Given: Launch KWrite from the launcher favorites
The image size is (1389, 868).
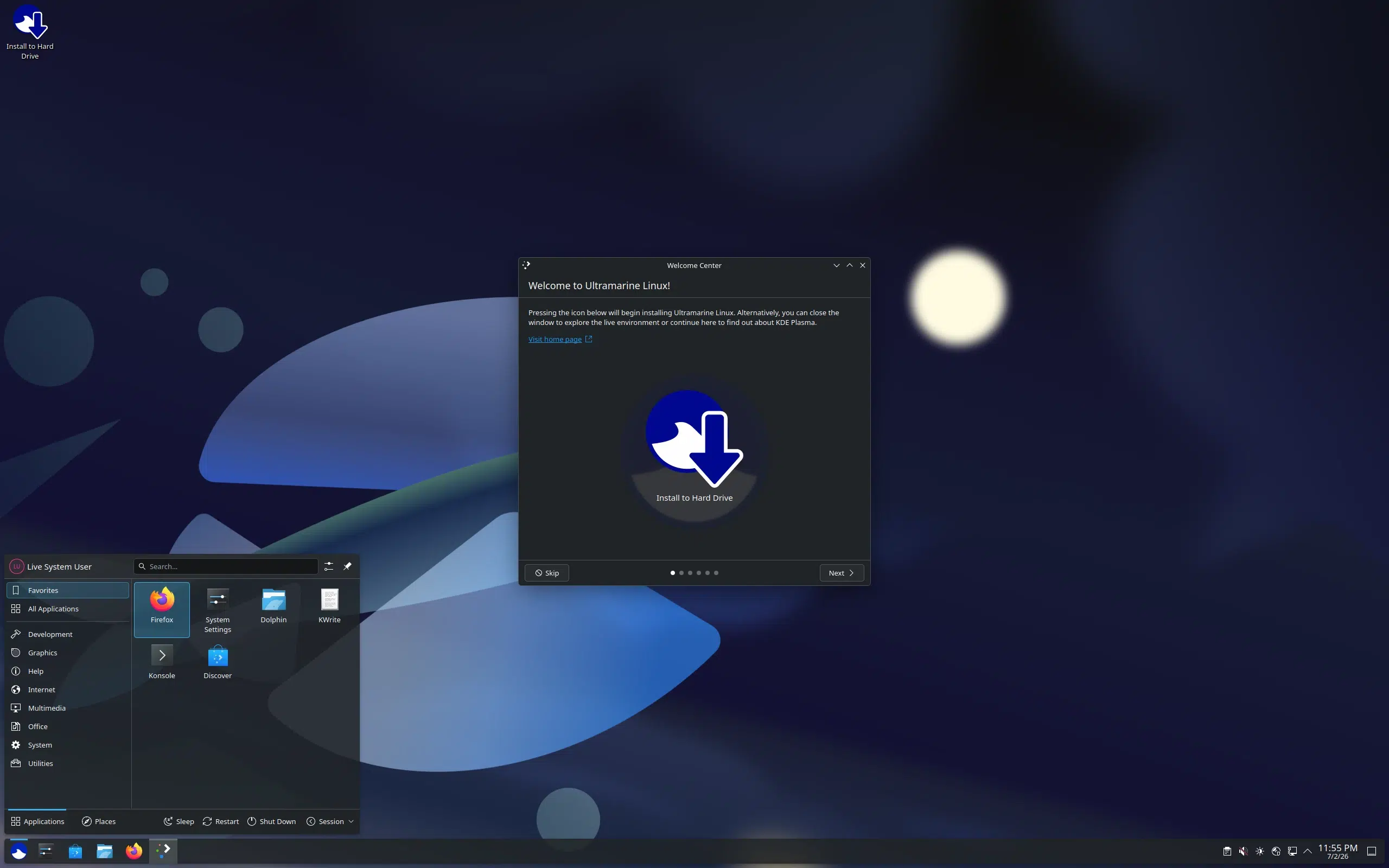Looking at the screenshot, I should tap(329, 605).
